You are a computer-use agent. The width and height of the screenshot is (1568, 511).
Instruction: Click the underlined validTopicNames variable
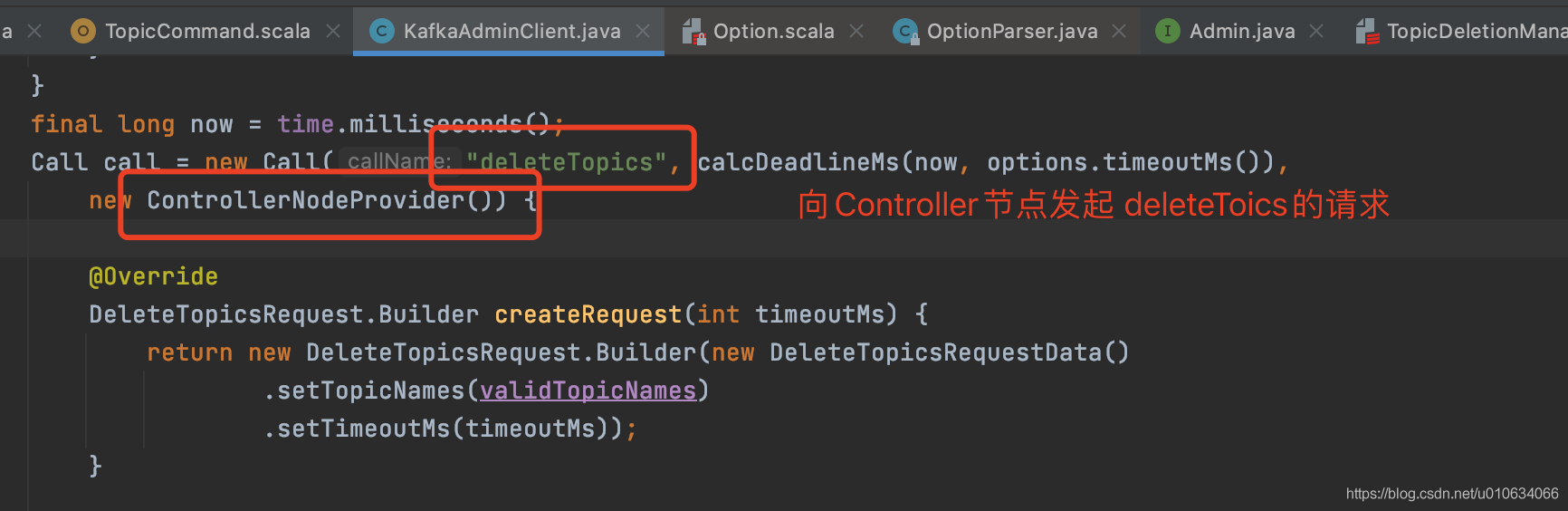pyautogui.click(x=588, y=390)
